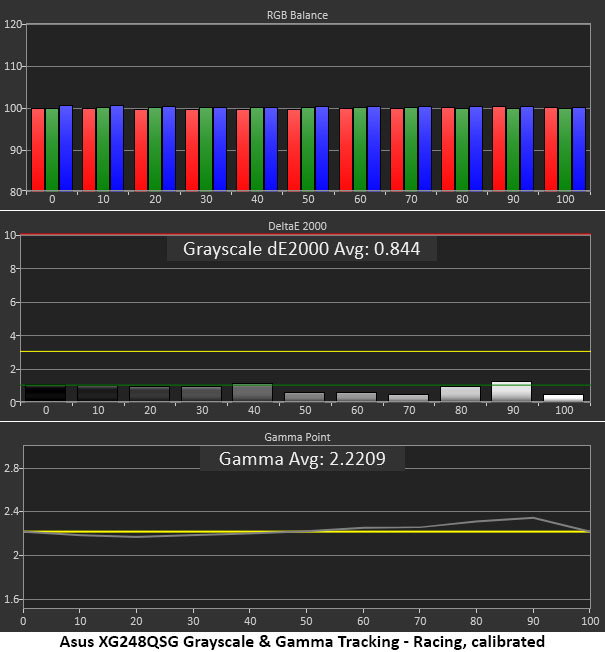Click the DeltaE bar at 60 level
The image size is (605, 652).
356,397
